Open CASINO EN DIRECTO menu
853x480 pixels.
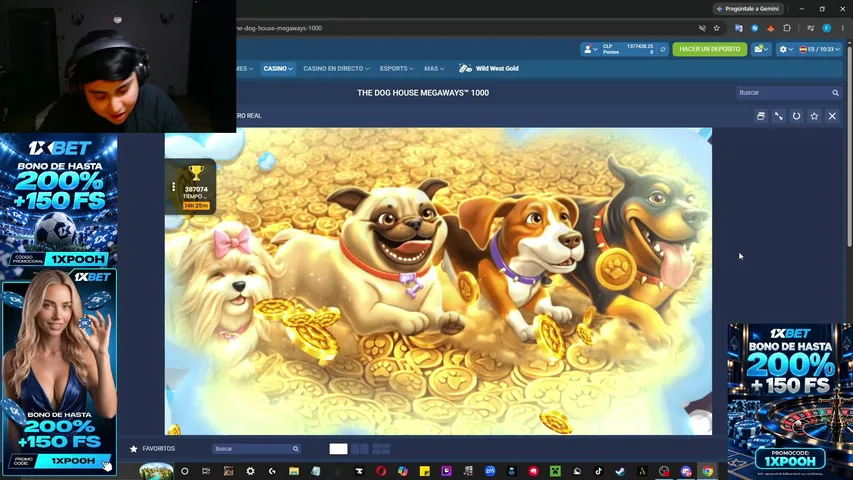click(x=336, y=69)
